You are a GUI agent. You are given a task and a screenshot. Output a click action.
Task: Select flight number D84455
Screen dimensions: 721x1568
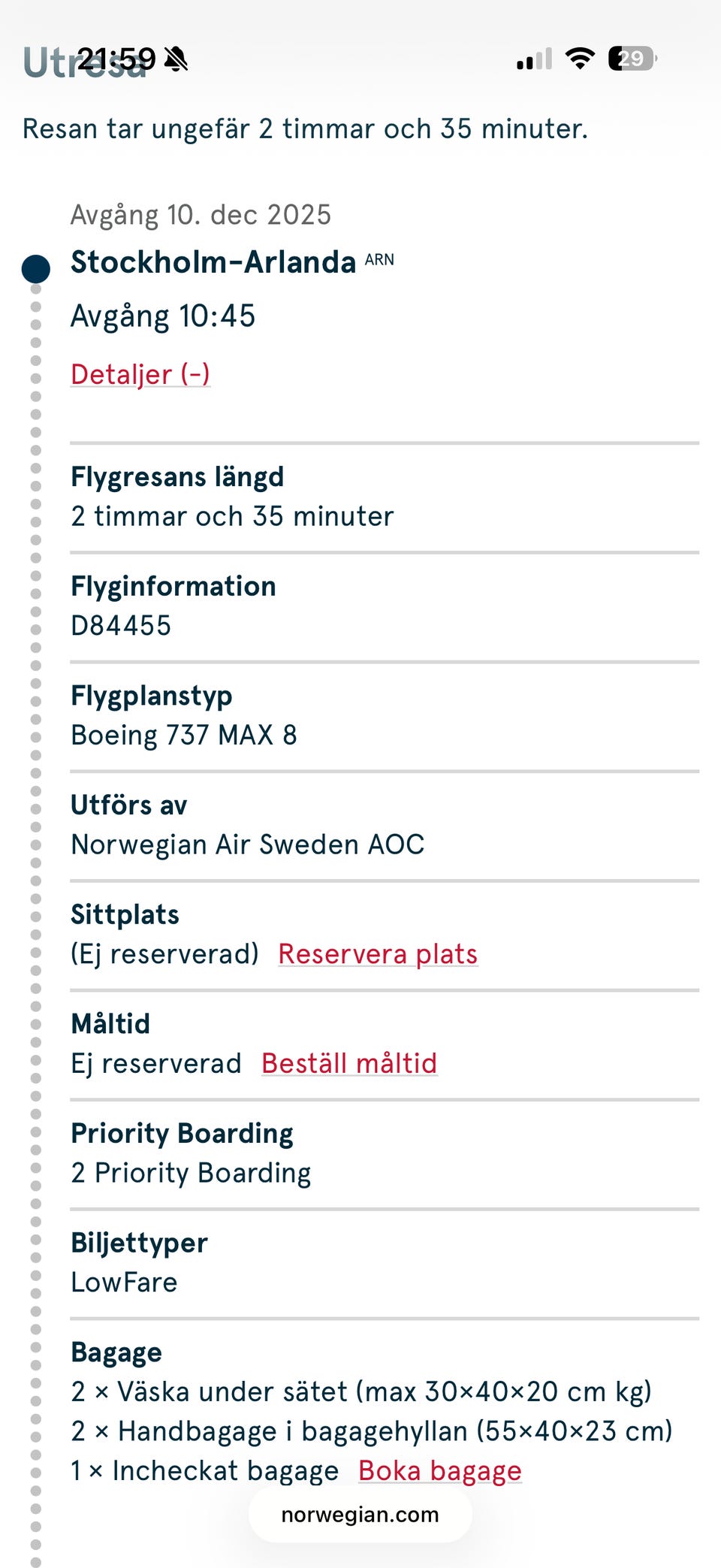coord(121,625)
